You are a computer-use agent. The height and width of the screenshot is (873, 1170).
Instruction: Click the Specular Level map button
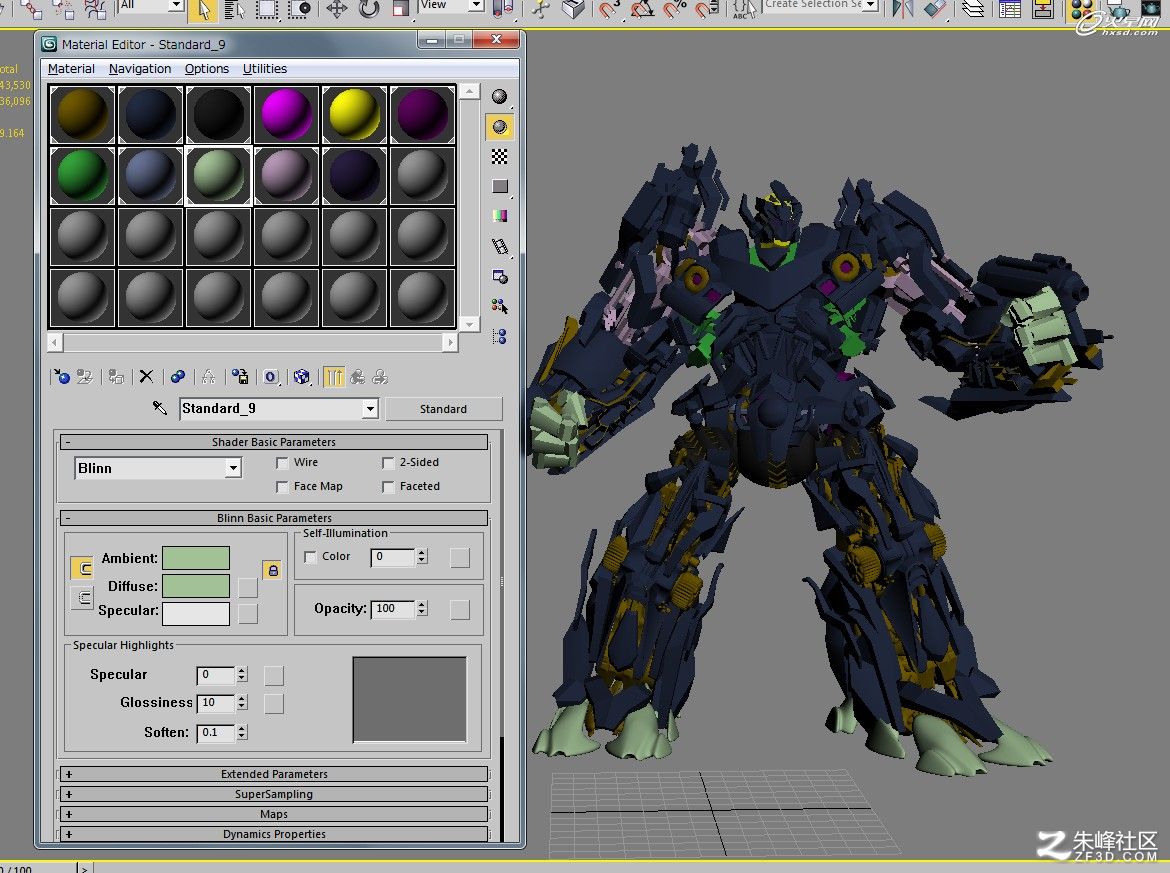coord(274,675)
